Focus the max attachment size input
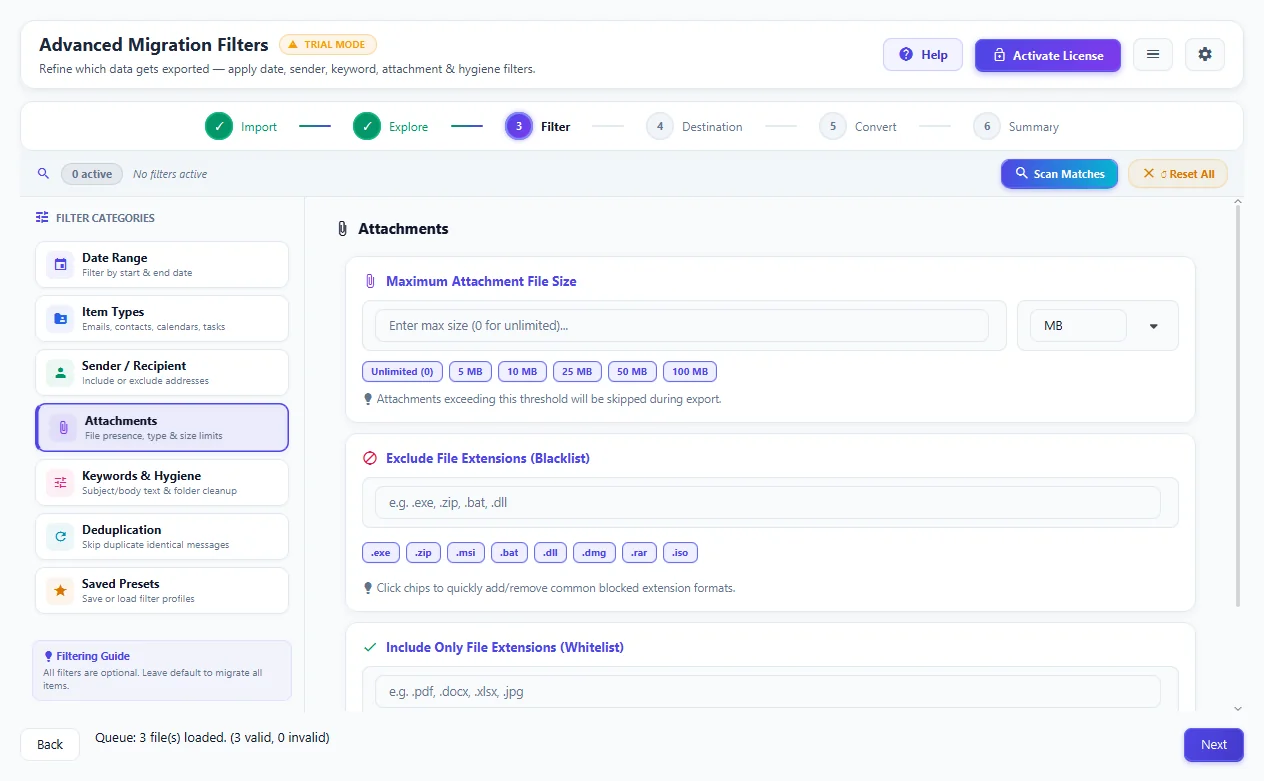 [682, 326]
